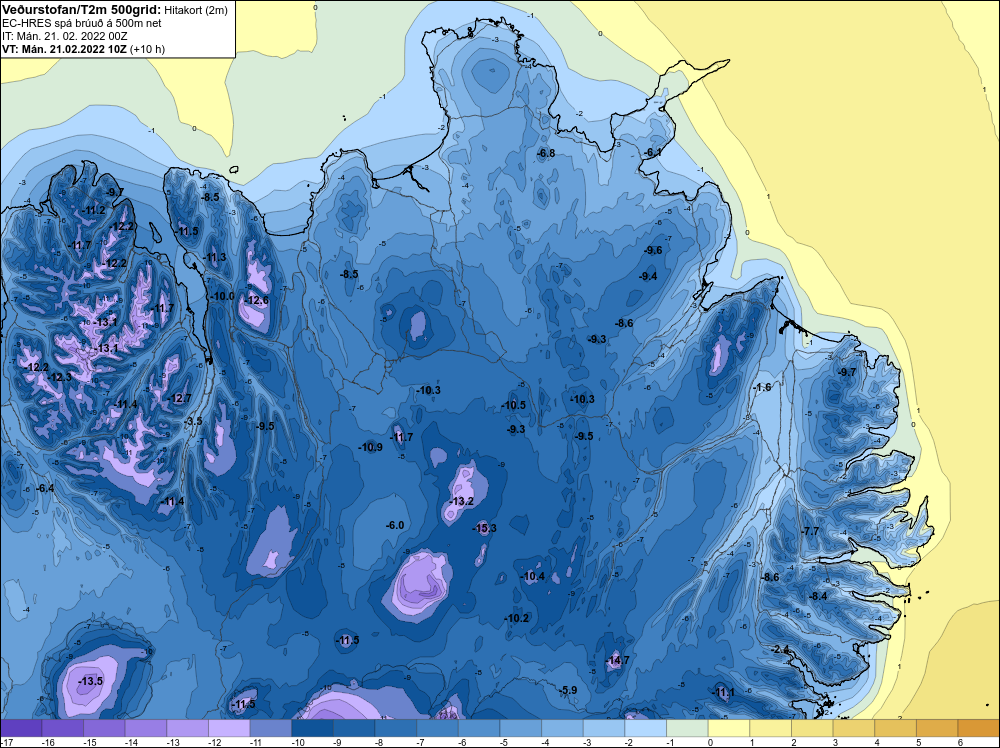
Task: Select the pale green swatch between -1 and 0
Action: pyautogui.click(x=688, y=728)
